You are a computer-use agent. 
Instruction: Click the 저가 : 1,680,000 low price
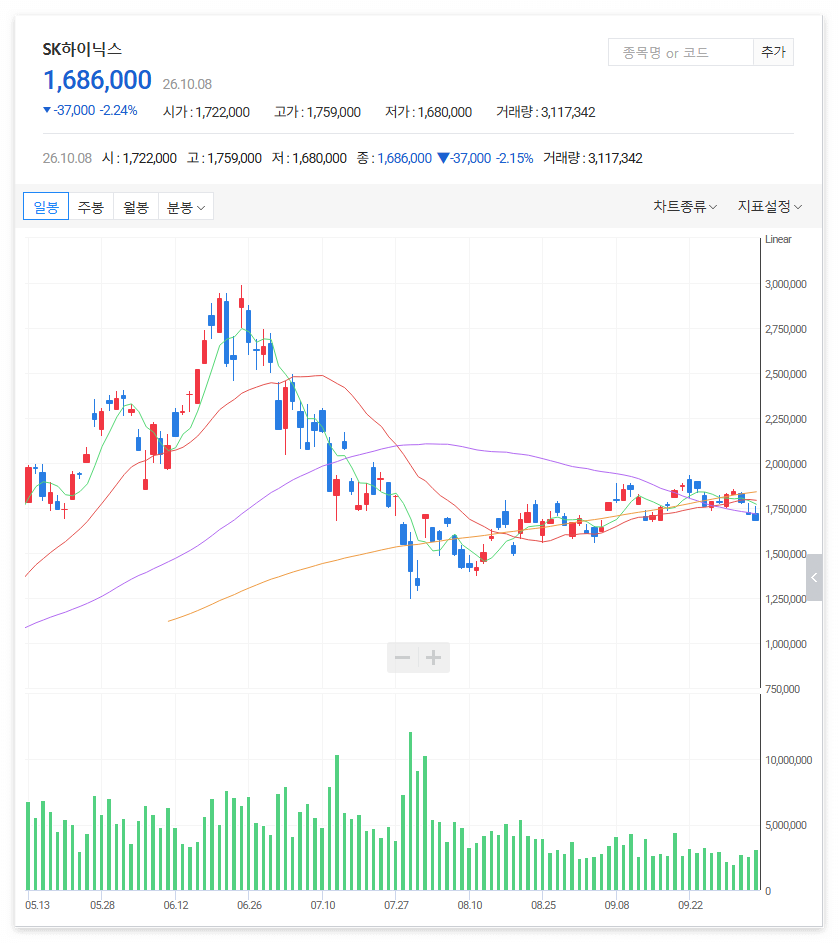click(429, 112)
